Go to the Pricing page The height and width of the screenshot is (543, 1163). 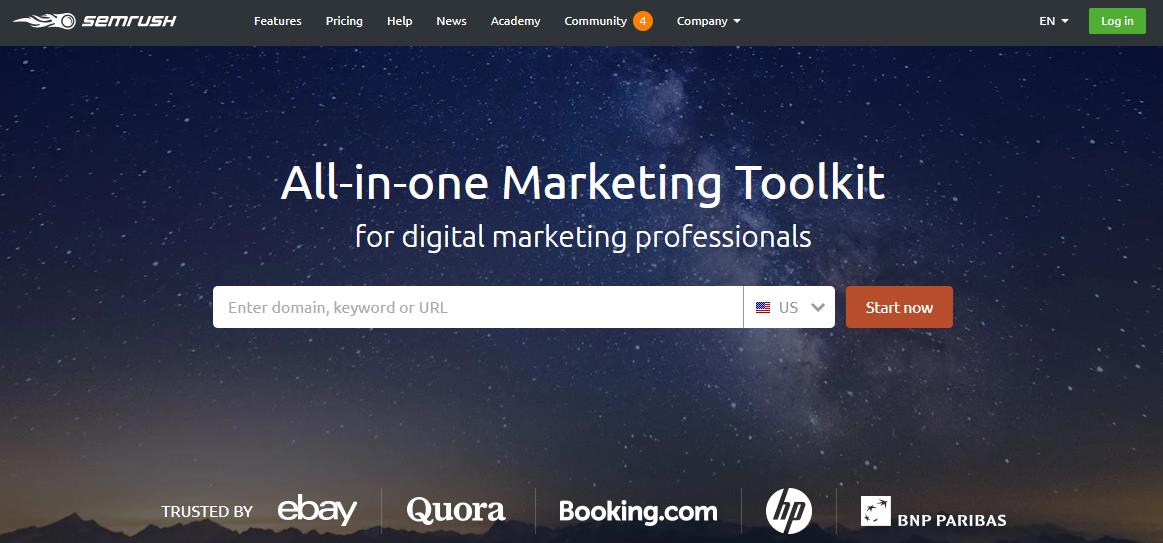pyautogui.click(x=344, y=21)
